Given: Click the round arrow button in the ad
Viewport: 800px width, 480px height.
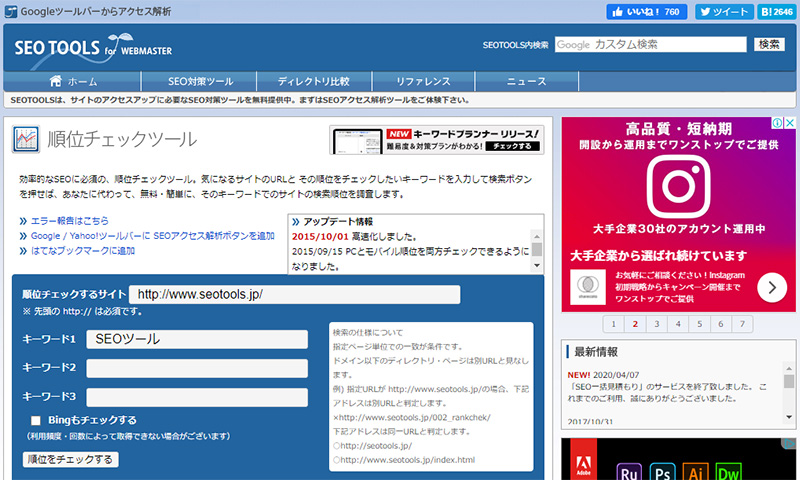Looking at the screenshot, I should point(772,288).
